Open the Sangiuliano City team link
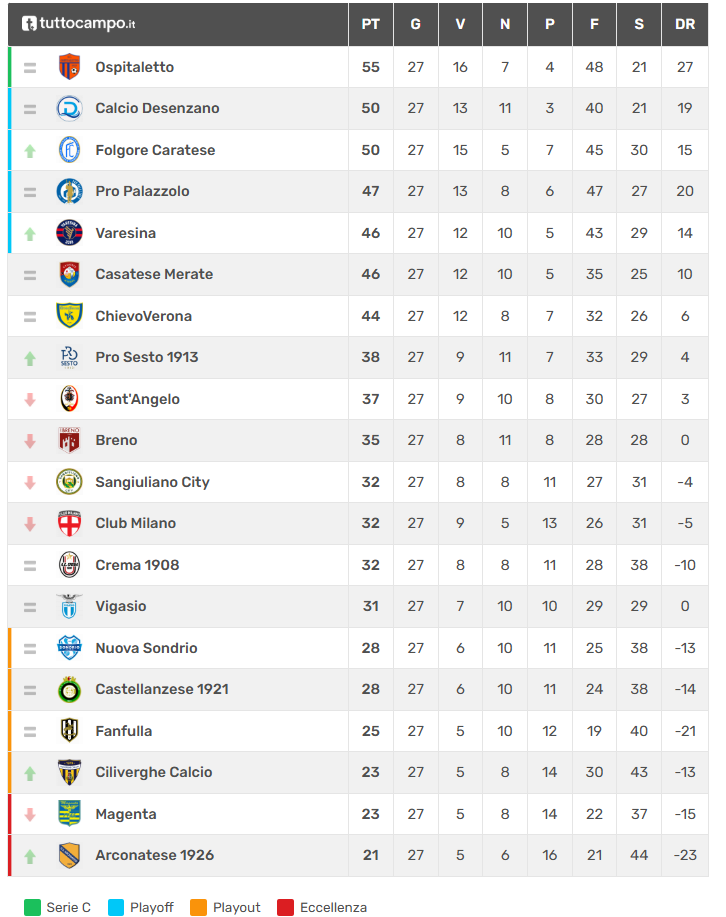Image resolution: width=726 pixels, height=917 pixels. click(x=152, y=482)
